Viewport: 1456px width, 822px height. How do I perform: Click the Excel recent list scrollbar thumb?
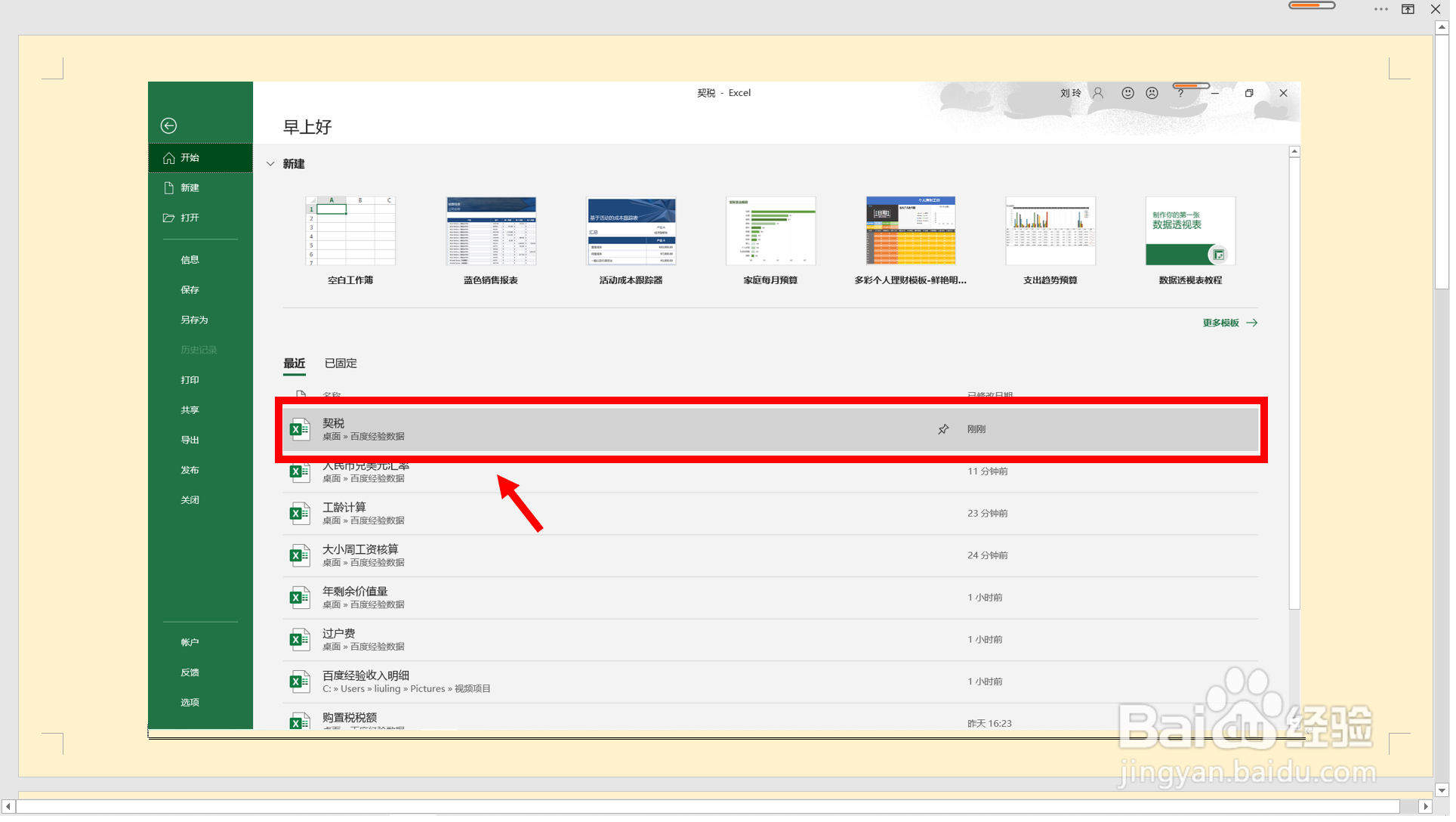pyautogui.click(x=1300, y=385)
